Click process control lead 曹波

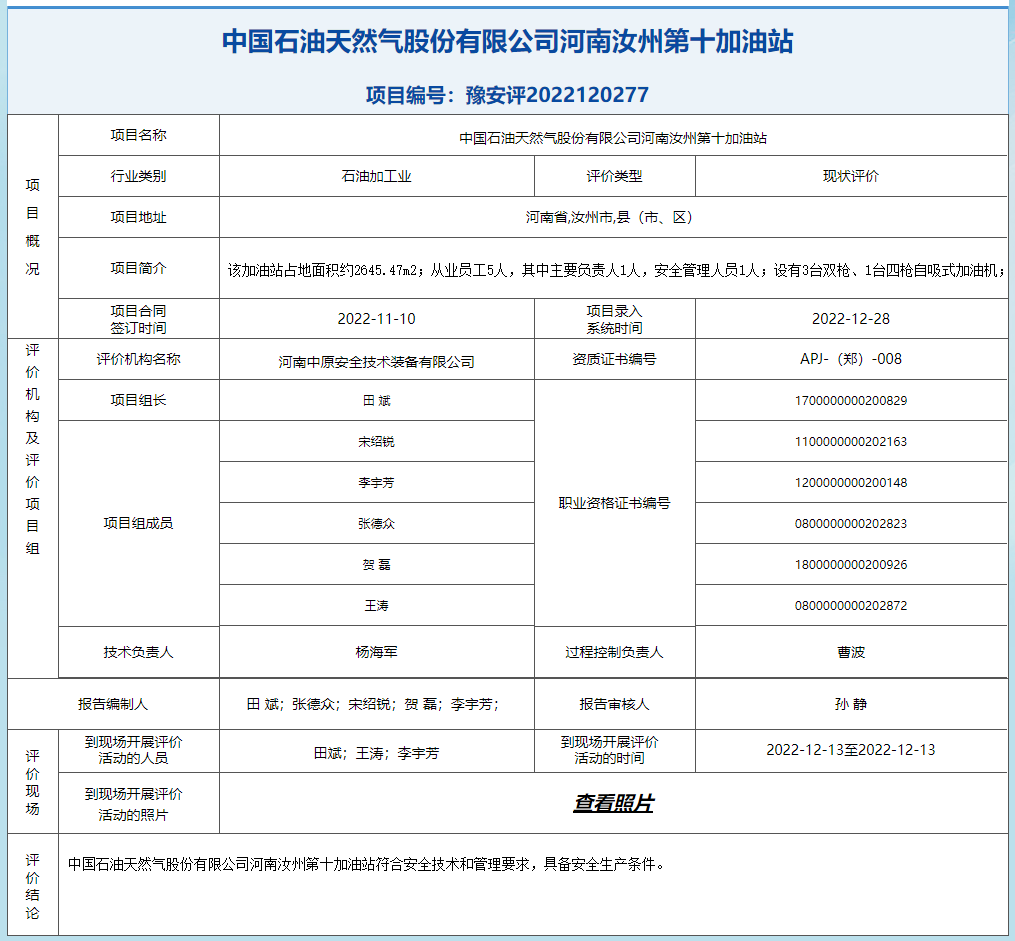pyautogui.click(x=851, y=652)
